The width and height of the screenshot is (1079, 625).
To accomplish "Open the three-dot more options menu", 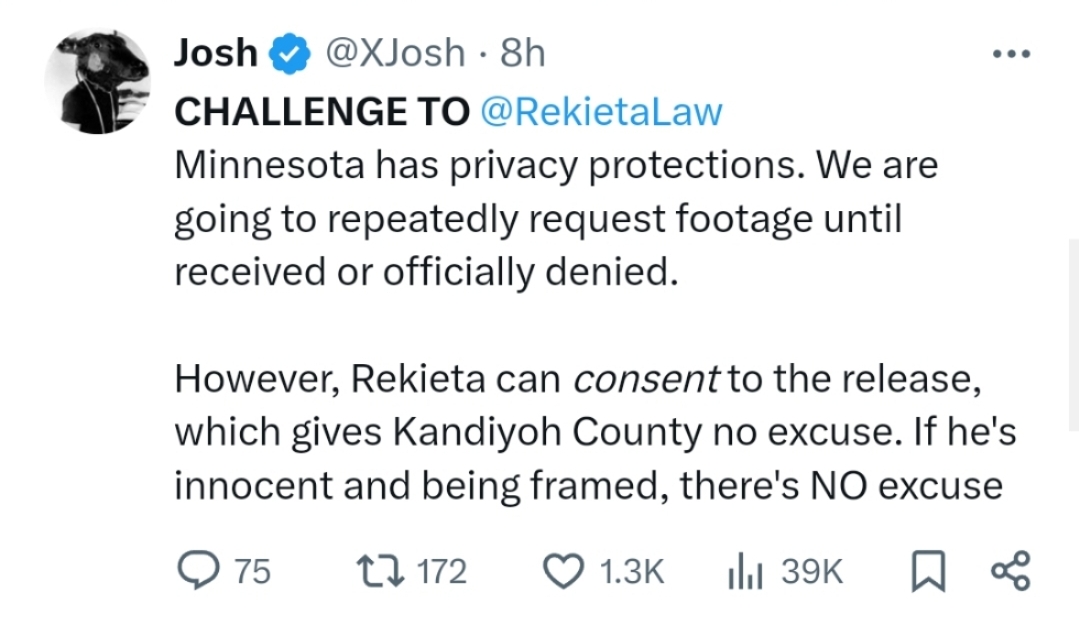I will [x=1009, y=54].
